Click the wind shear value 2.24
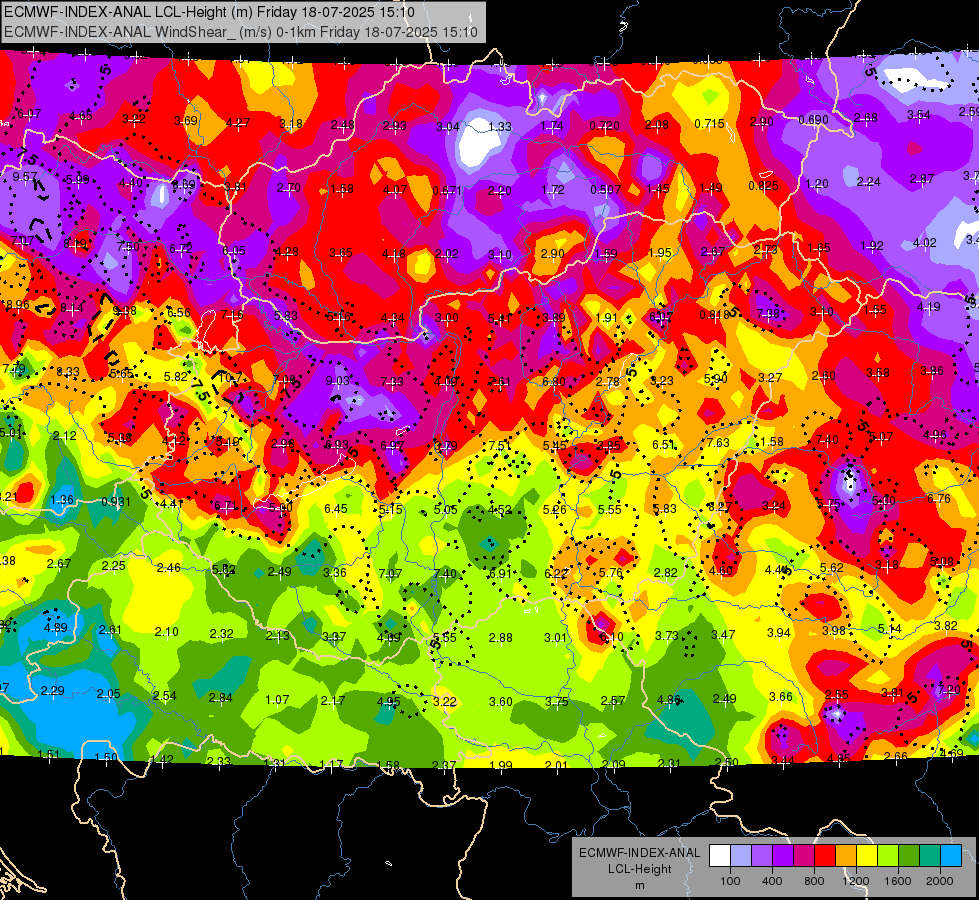Viewport: 979px width, 900px height. click(x=868, y=182)
